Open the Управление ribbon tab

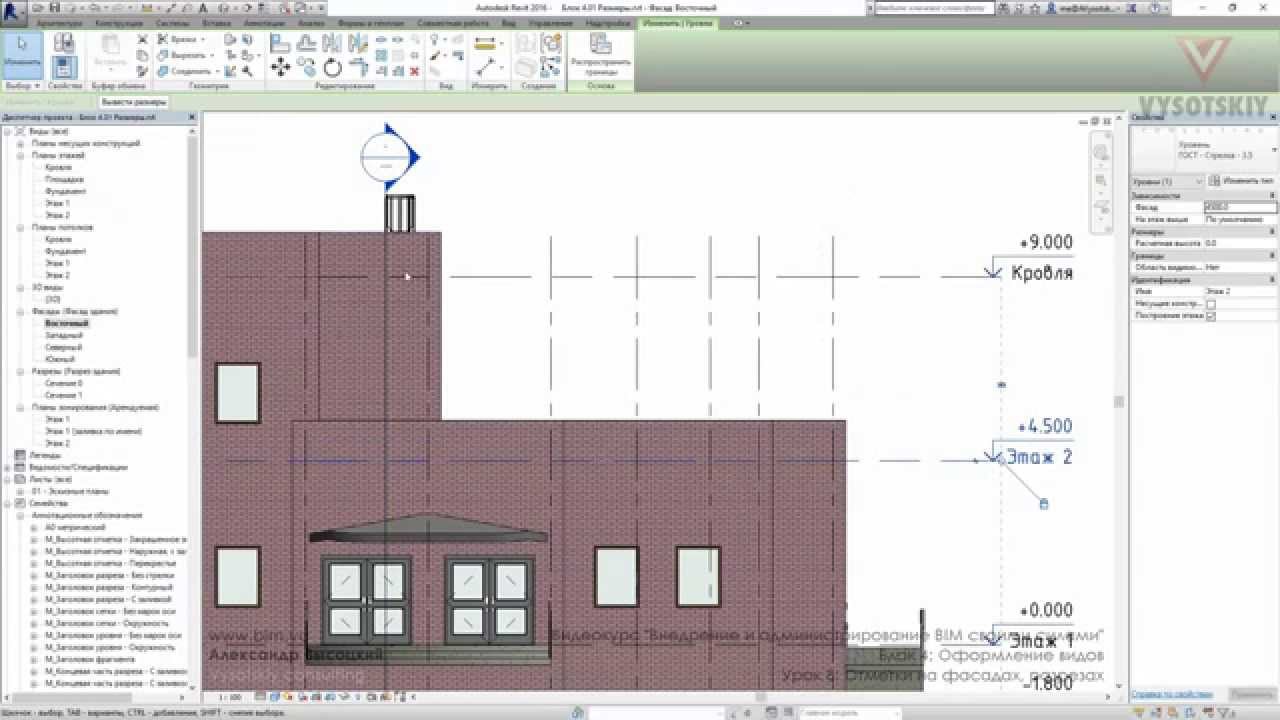[551, 22]
